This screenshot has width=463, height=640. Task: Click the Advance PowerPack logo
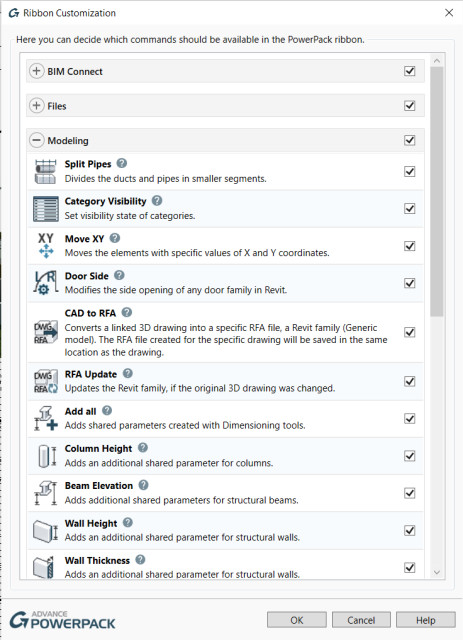click(62, 620)
